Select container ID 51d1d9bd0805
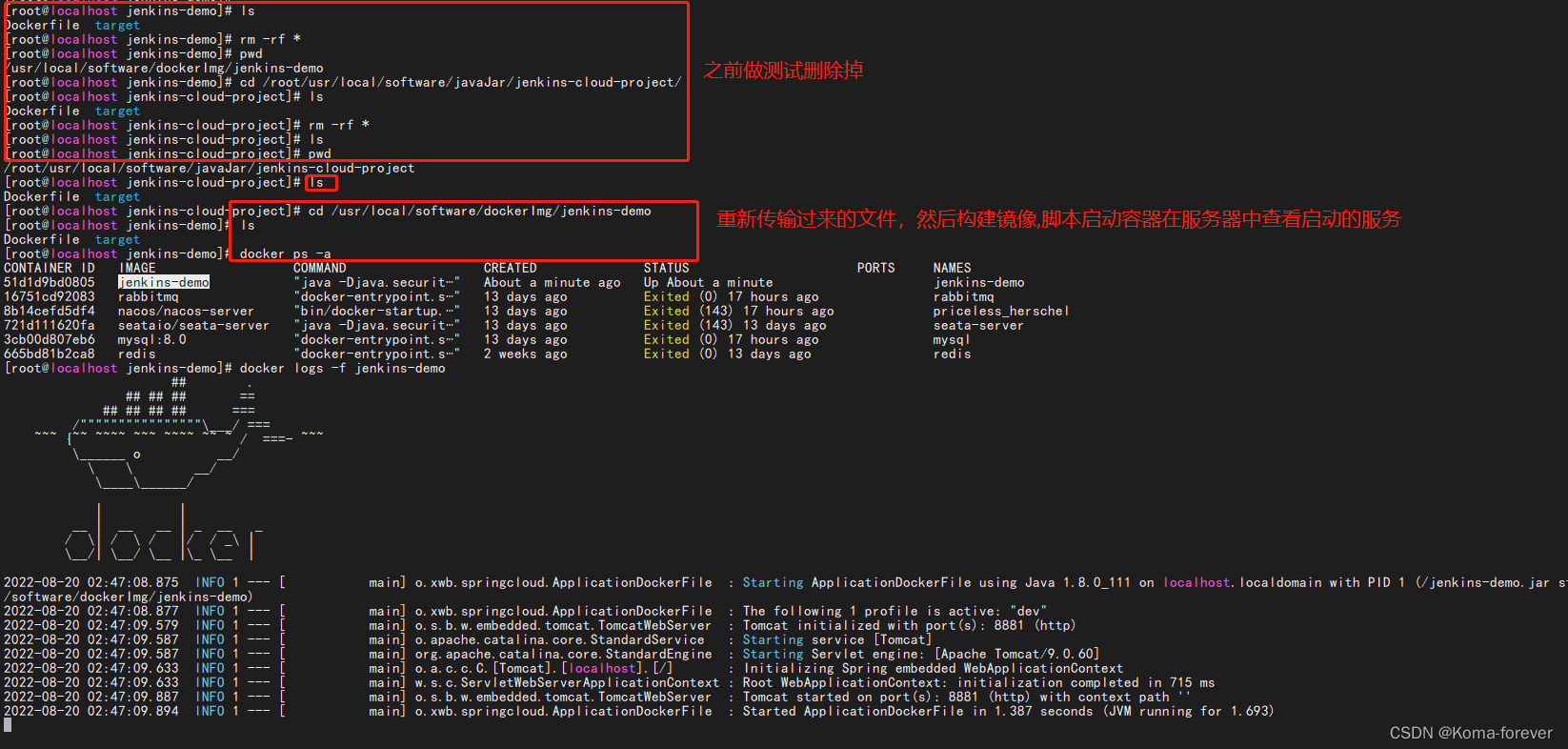Image resolution: width=1568 pixels, height=749 pixels. point(50,282)
